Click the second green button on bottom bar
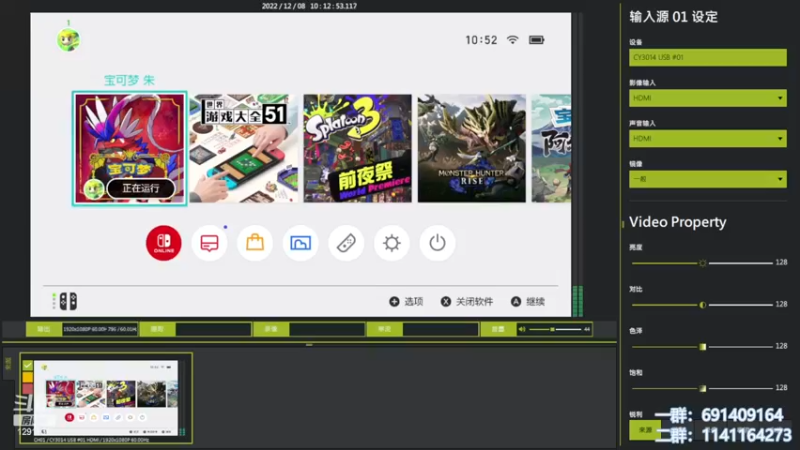 158,330
